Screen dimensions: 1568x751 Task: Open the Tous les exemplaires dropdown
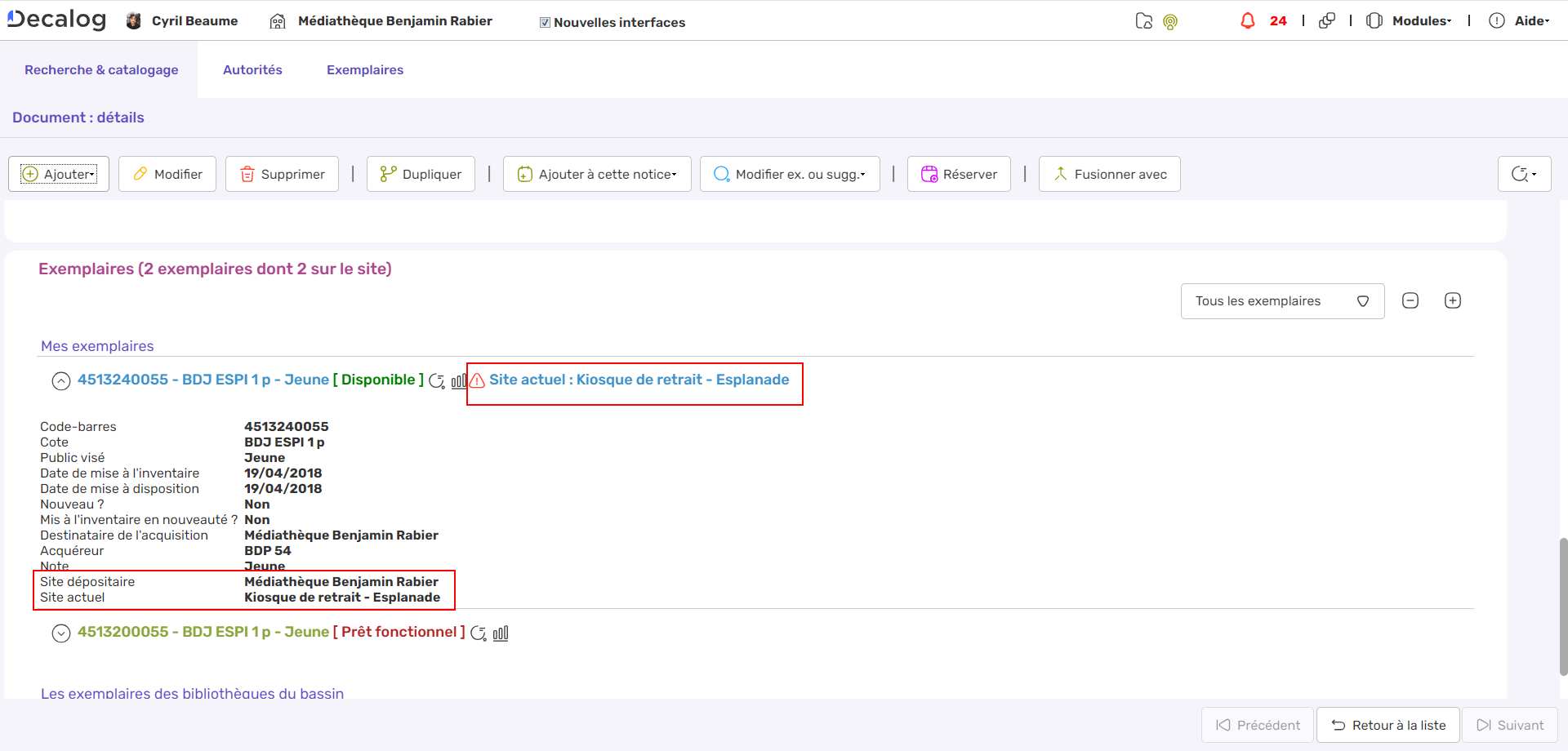point(1282,301)
